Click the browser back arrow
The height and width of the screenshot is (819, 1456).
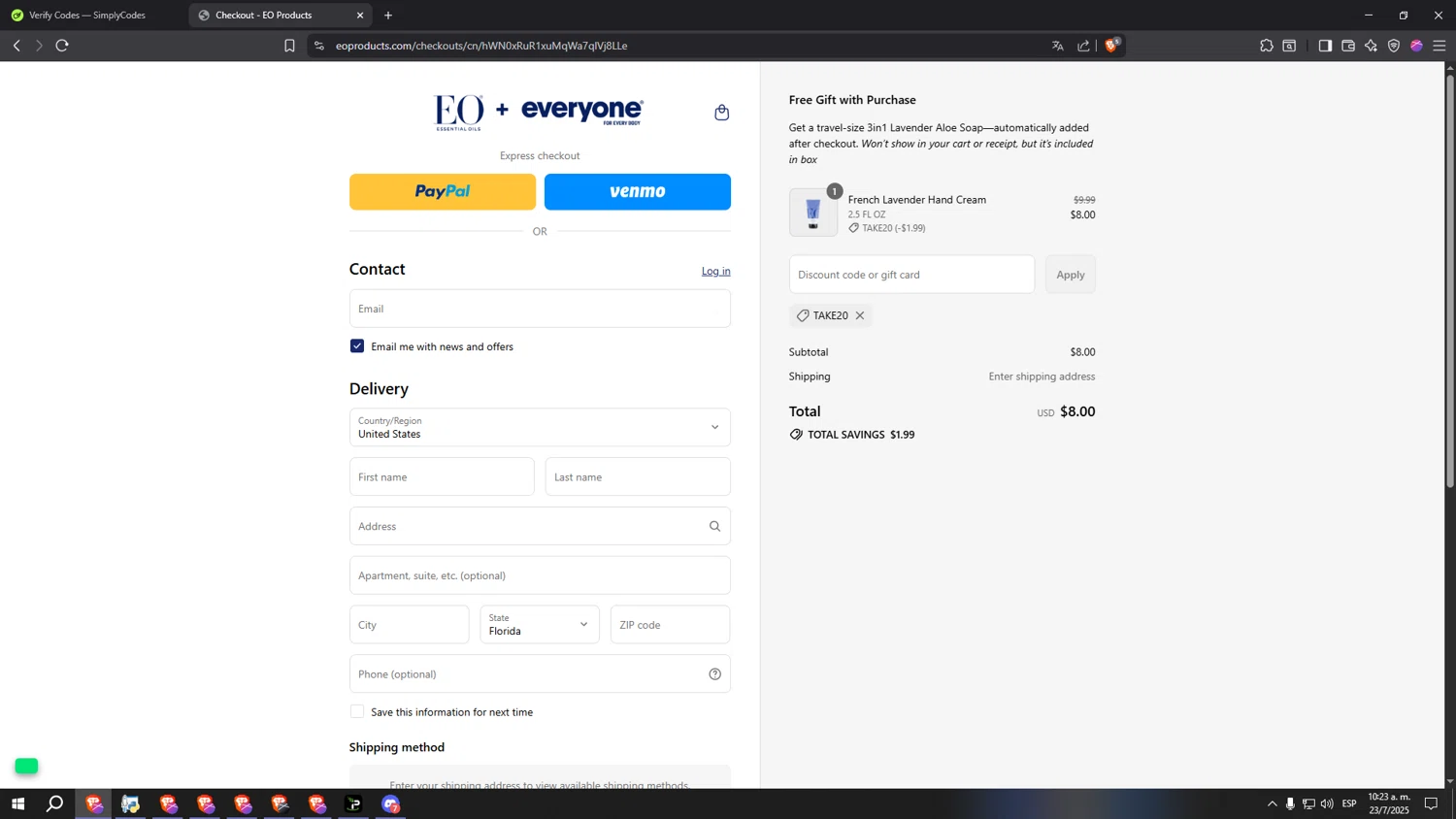[x=17, y=46]
